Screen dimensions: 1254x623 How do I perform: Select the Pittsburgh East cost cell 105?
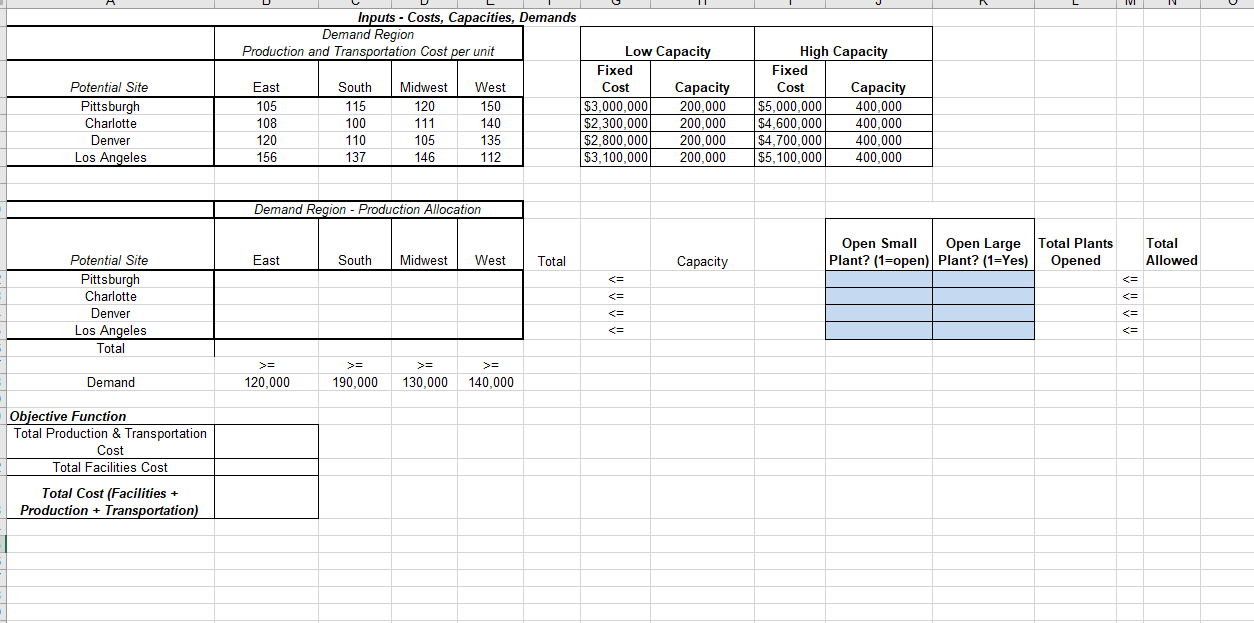(x=266, y=106)
